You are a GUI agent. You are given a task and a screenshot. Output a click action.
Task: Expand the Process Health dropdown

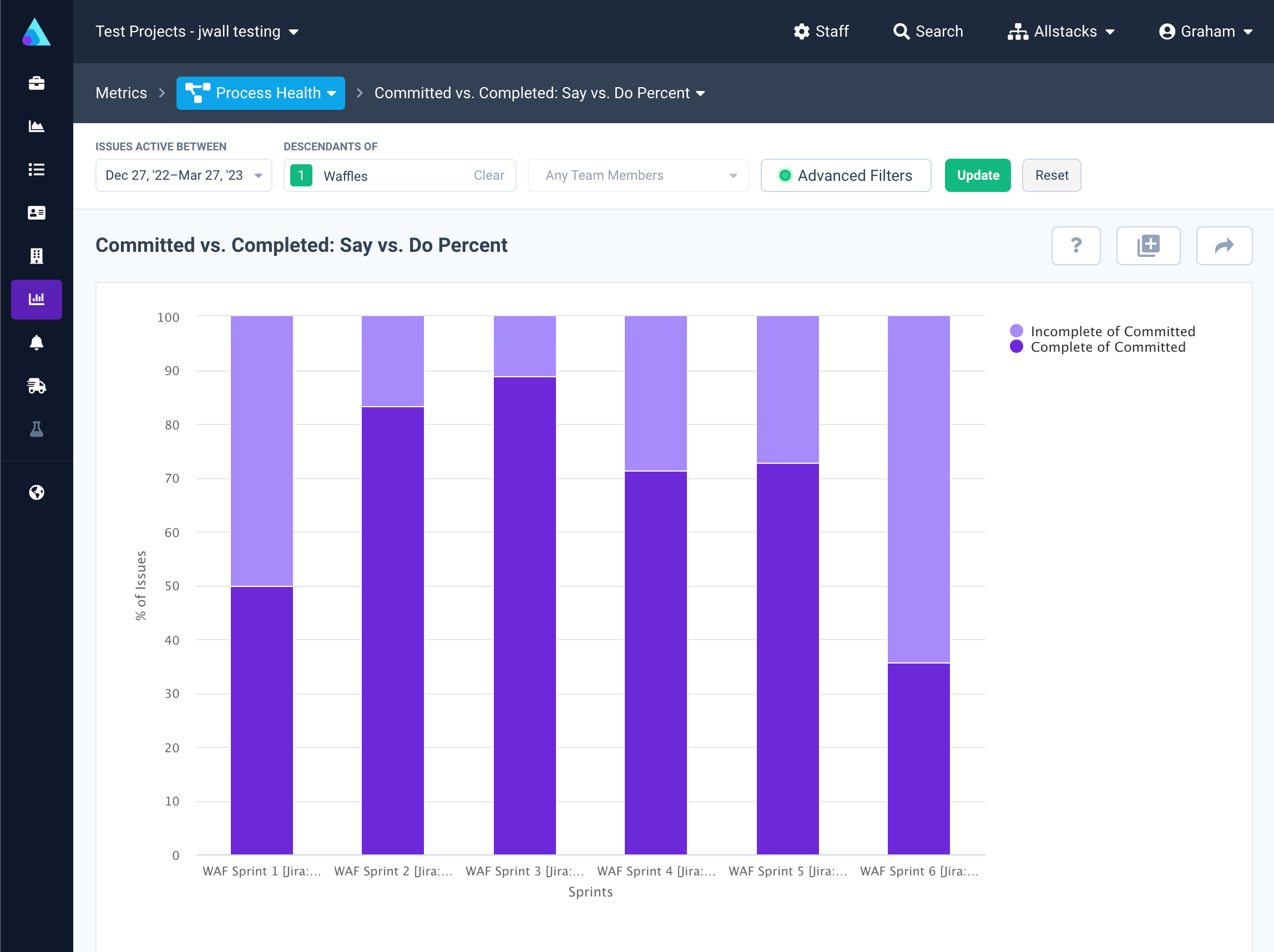coord(260,93)
